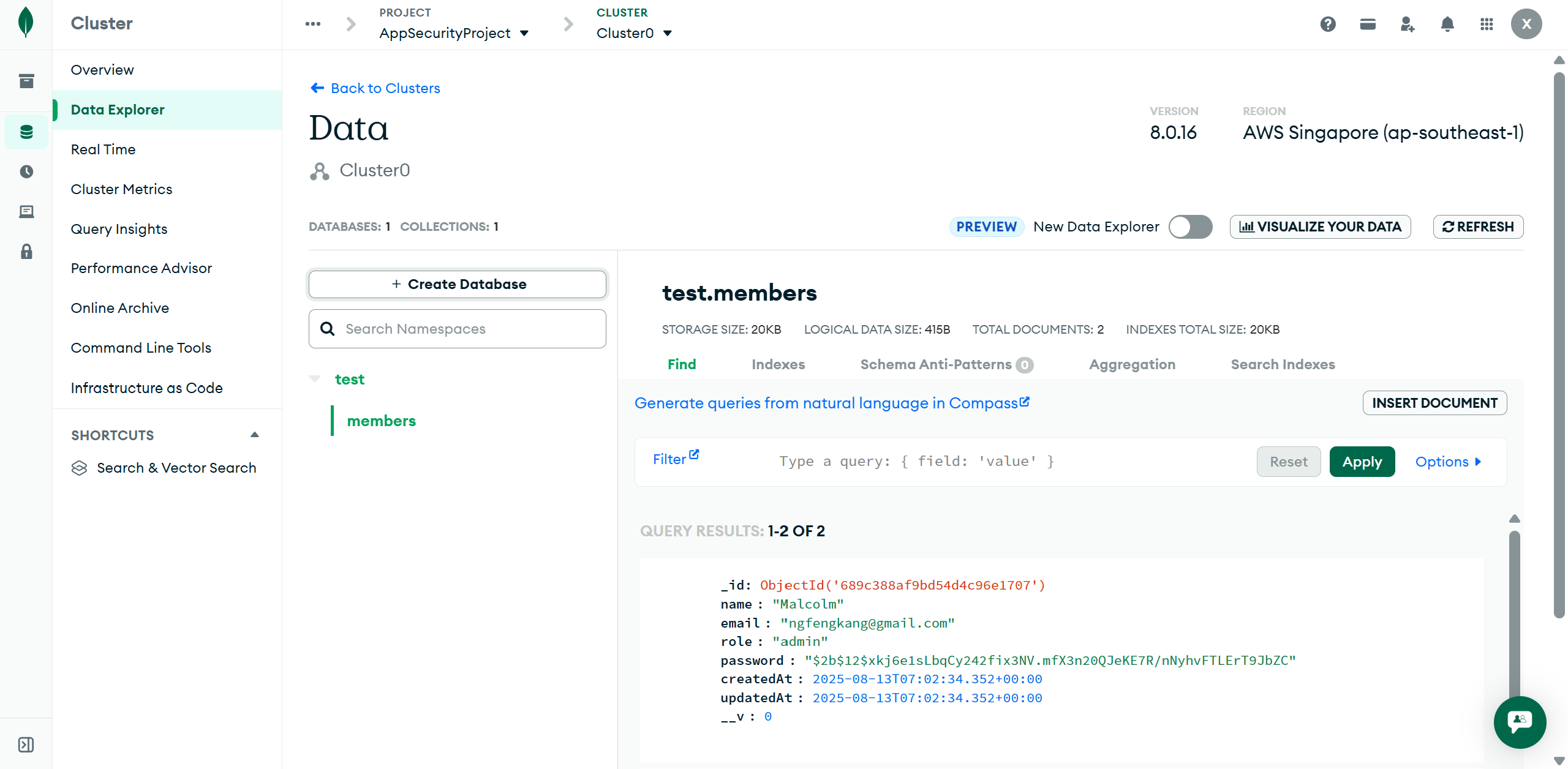
Task: Select the members collection
Action: click(381, 421)
